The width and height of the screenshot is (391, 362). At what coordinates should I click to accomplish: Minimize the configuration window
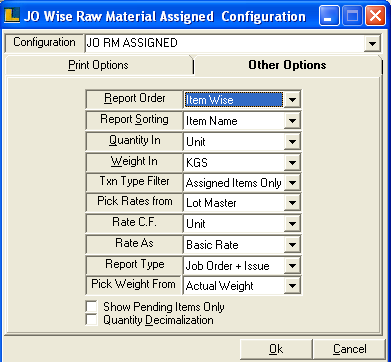tap(329, 16)
